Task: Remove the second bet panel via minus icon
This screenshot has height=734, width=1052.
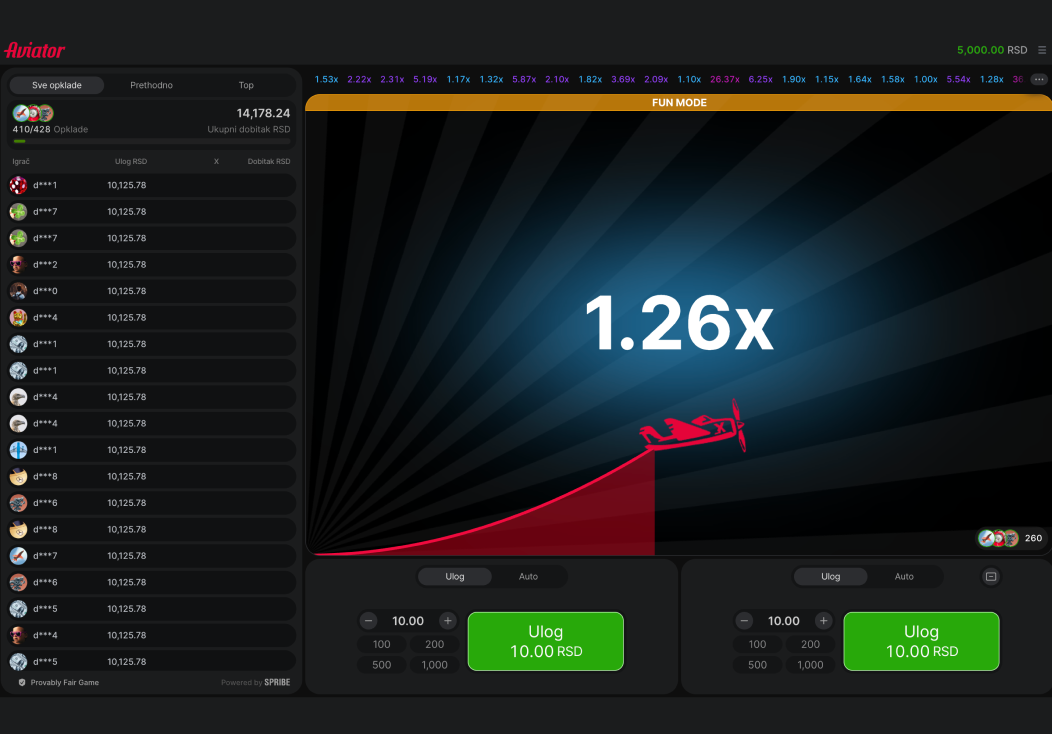Action: point(991,576)
